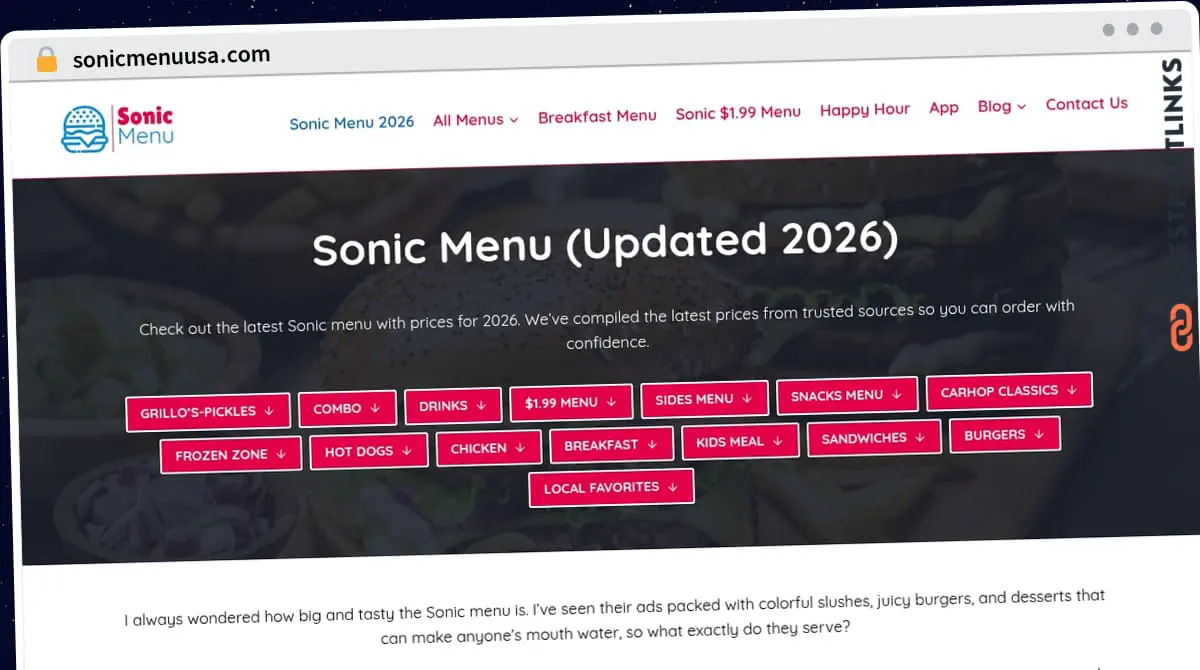Open the Breakfast Menu nav link
This screenshot has height=670, width=1200.
(x=597, y=116)
